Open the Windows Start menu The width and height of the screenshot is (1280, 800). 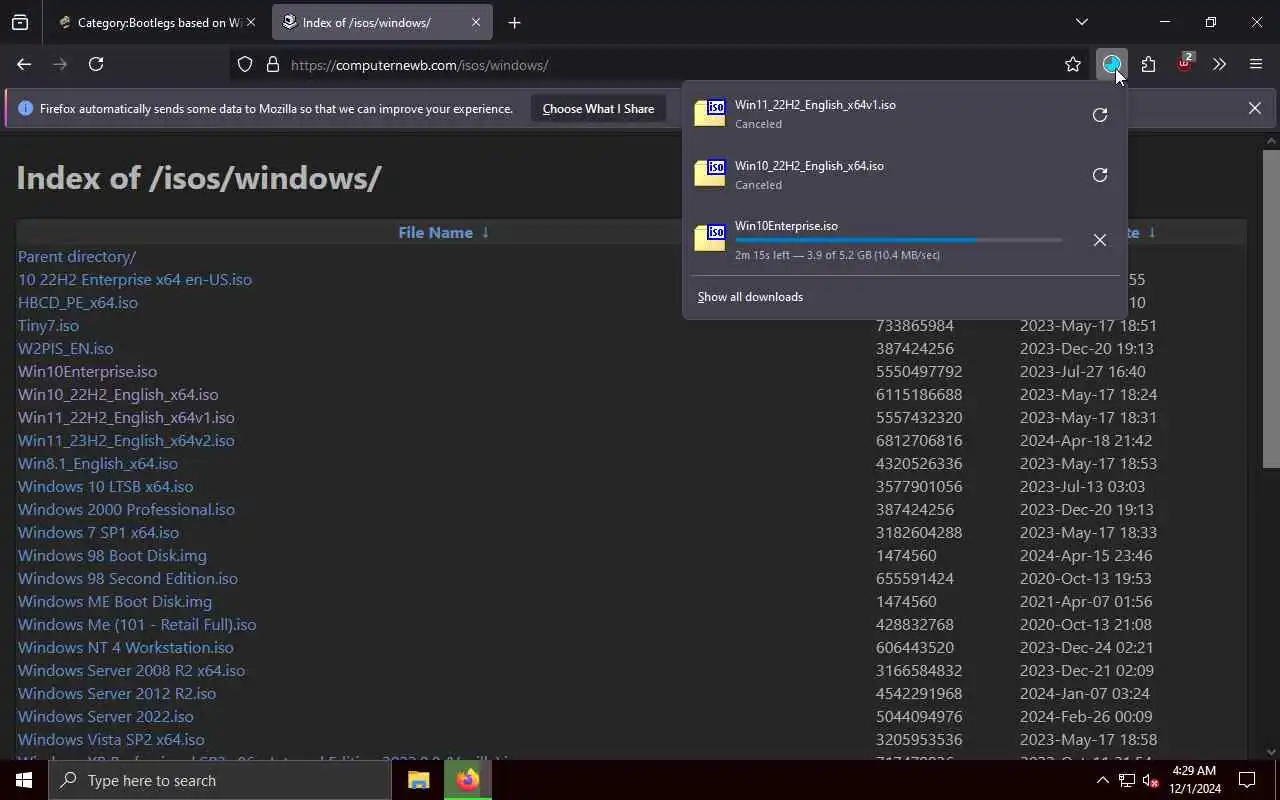(24, 780)
